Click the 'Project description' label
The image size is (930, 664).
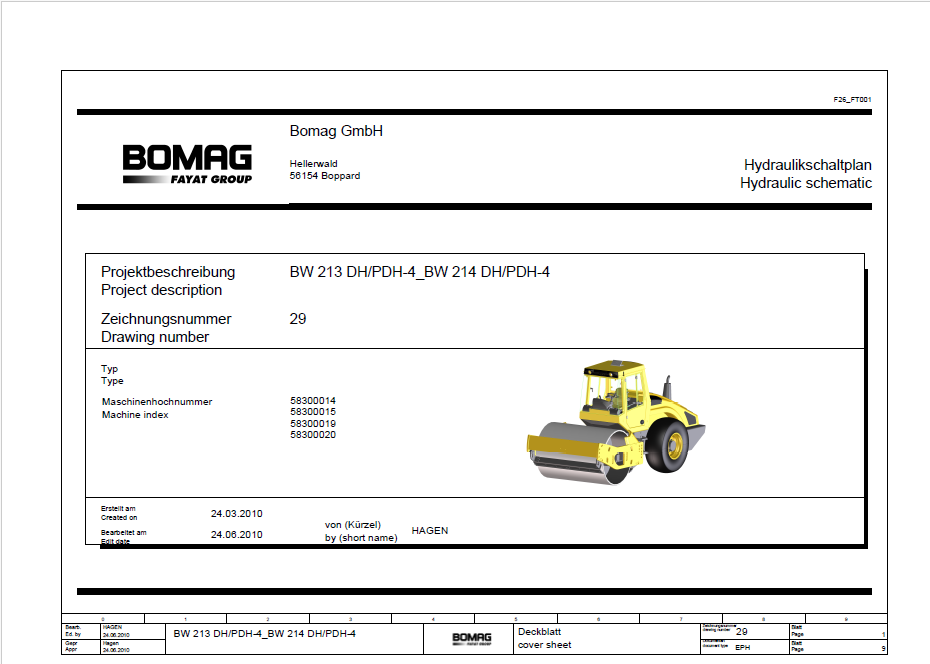161,290
